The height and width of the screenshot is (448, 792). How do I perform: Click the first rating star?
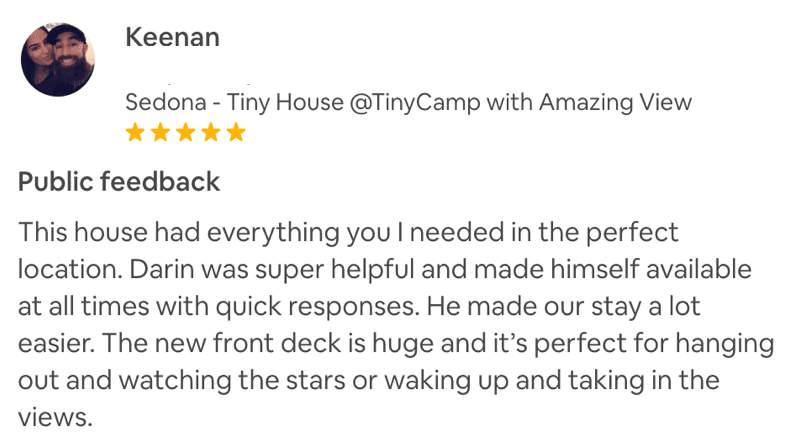134,132
